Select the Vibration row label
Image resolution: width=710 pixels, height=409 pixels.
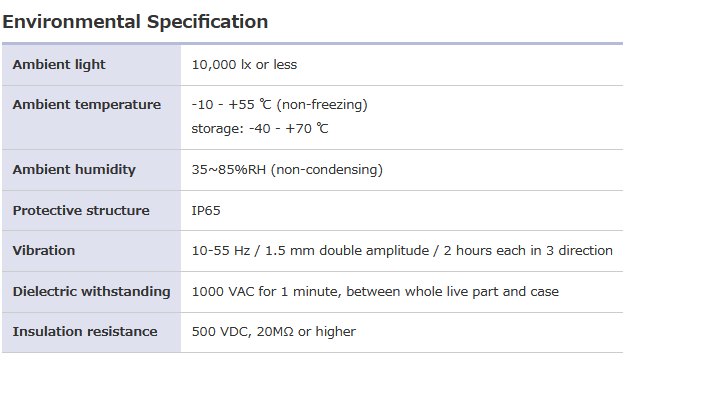tap(43, 251)
